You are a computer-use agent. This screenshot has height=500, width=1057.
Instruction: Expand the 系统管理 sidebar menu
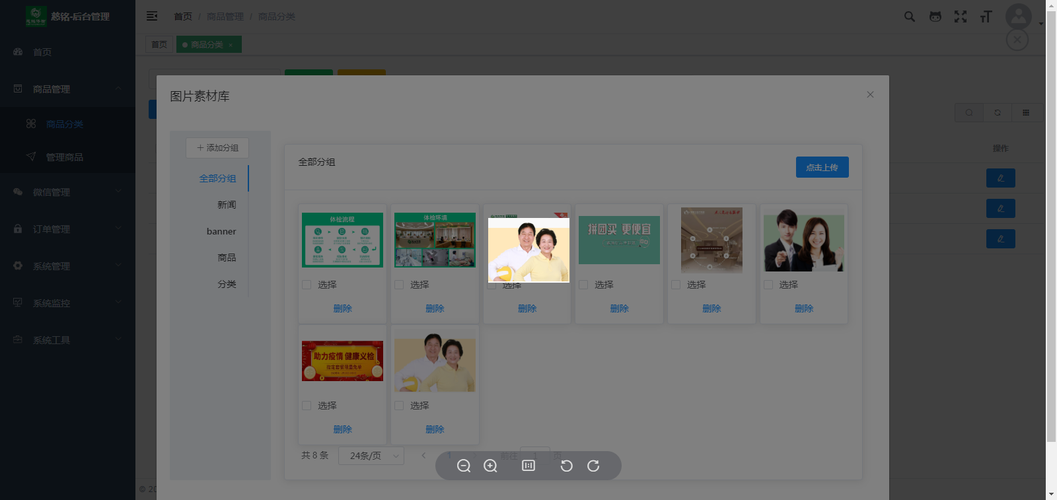pyautogui.click(x=67, y=266)
